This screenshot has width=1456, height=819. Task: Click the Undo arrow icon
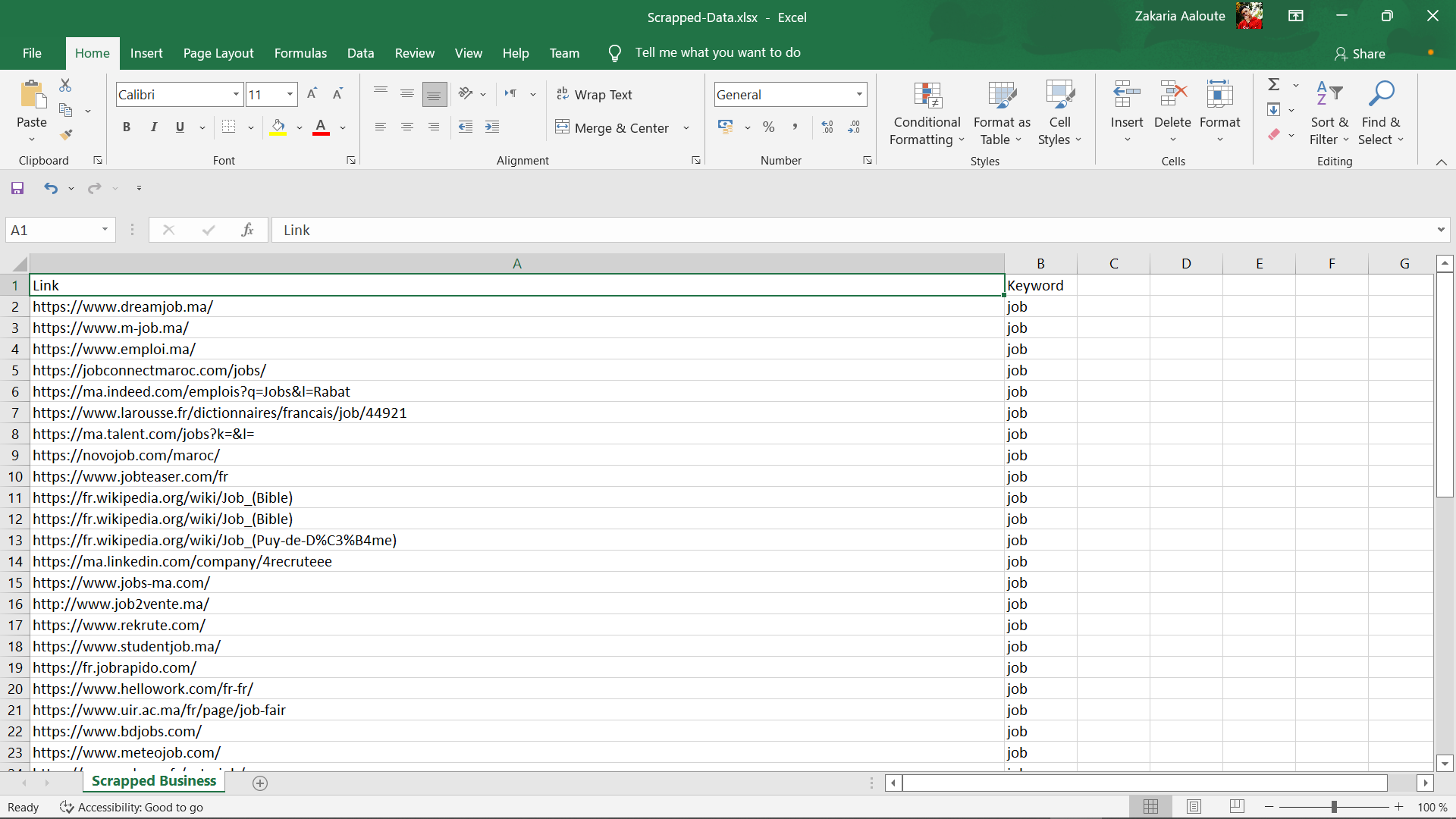click(50, 188)
